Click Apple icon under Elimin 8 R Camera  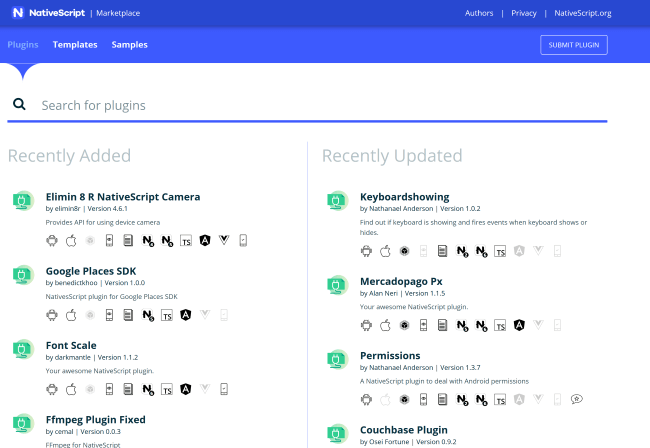tap(71, 240)
